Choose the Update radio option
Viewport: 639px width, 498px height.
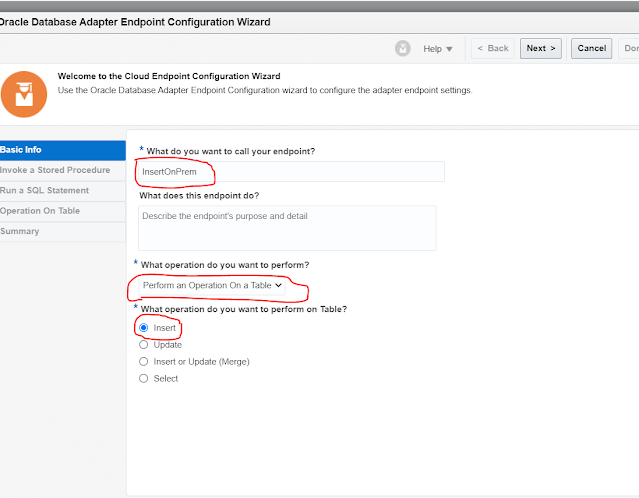point(143,345)
